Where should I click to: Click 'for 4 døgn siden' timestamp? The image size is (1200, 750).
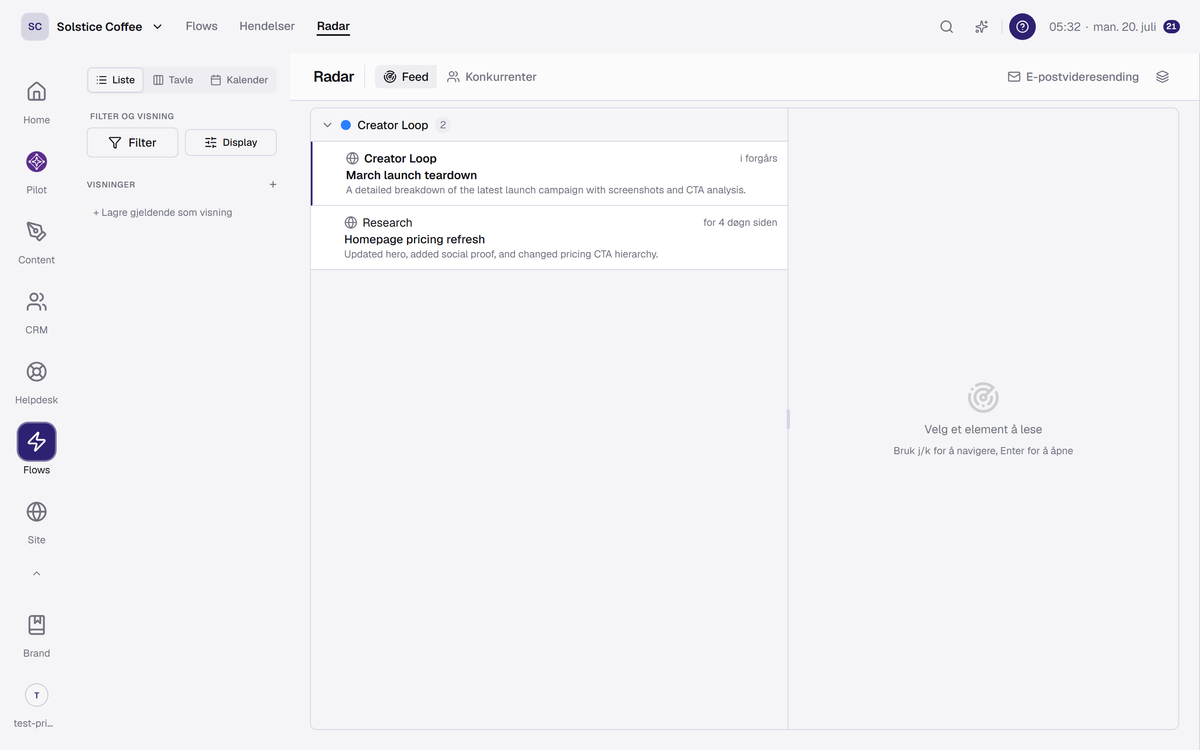[740, 222]
